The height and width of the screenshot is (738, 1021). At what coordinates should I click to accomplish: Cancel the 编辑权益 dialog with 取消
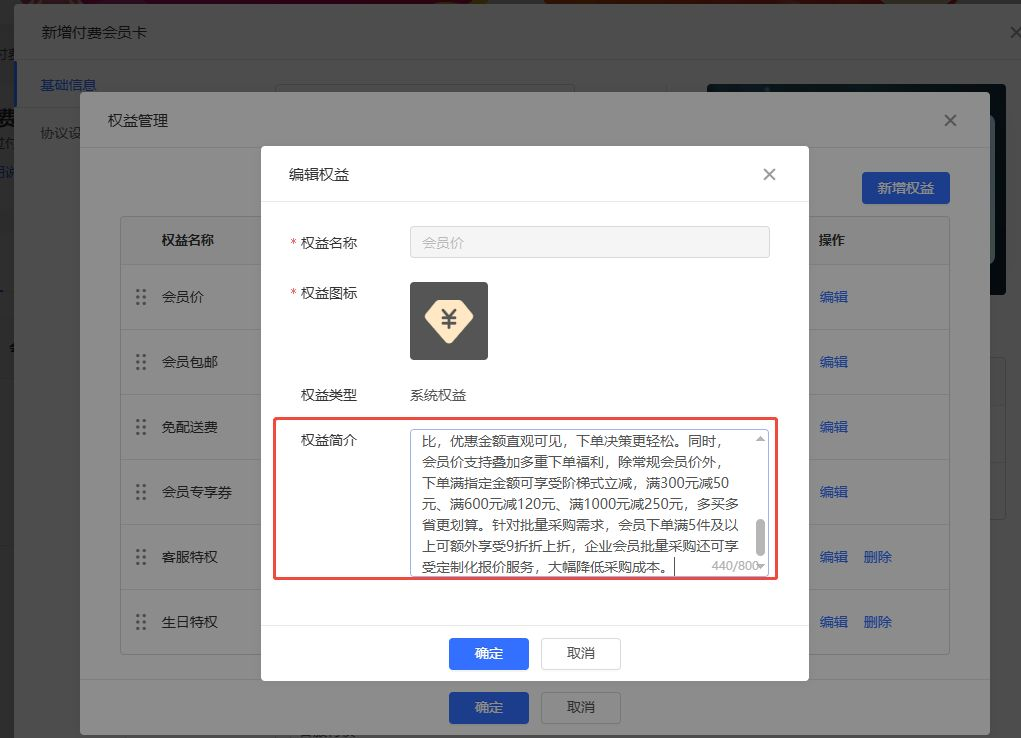[581, 654]
